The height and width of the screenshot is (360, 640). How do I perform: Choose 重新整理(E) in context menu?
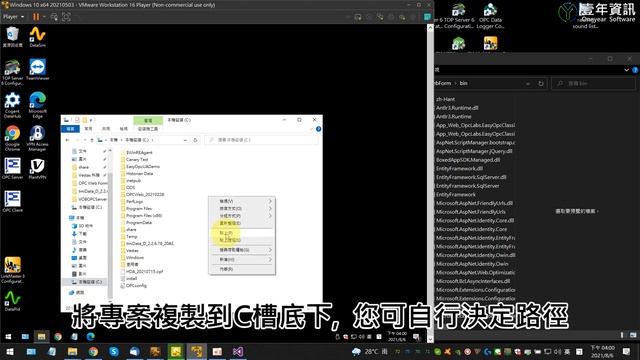point(242,223)
